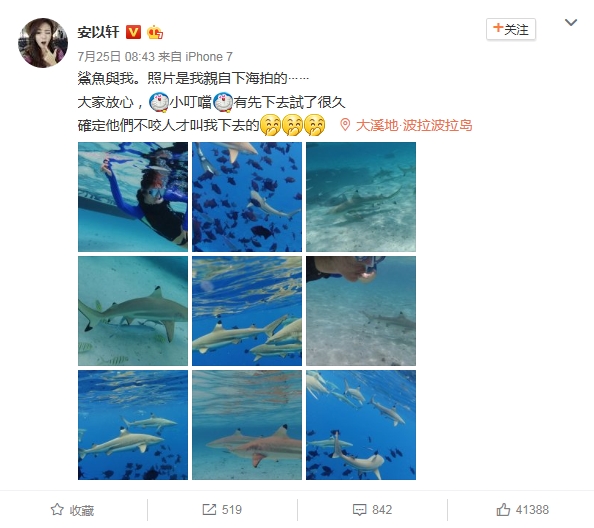Open comments via the speech bubble icon

click(x=359, y=510)
